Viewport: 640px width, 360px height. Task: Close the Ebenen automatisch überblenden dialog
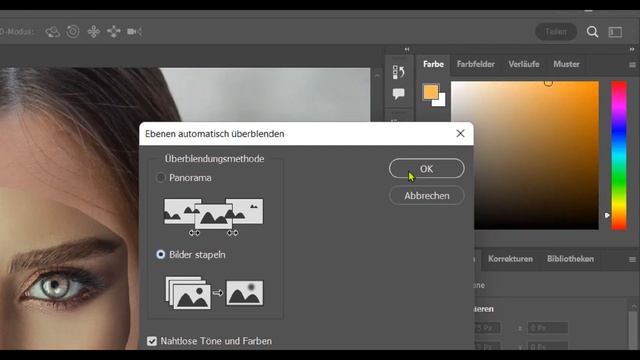[x=460, y=133]
